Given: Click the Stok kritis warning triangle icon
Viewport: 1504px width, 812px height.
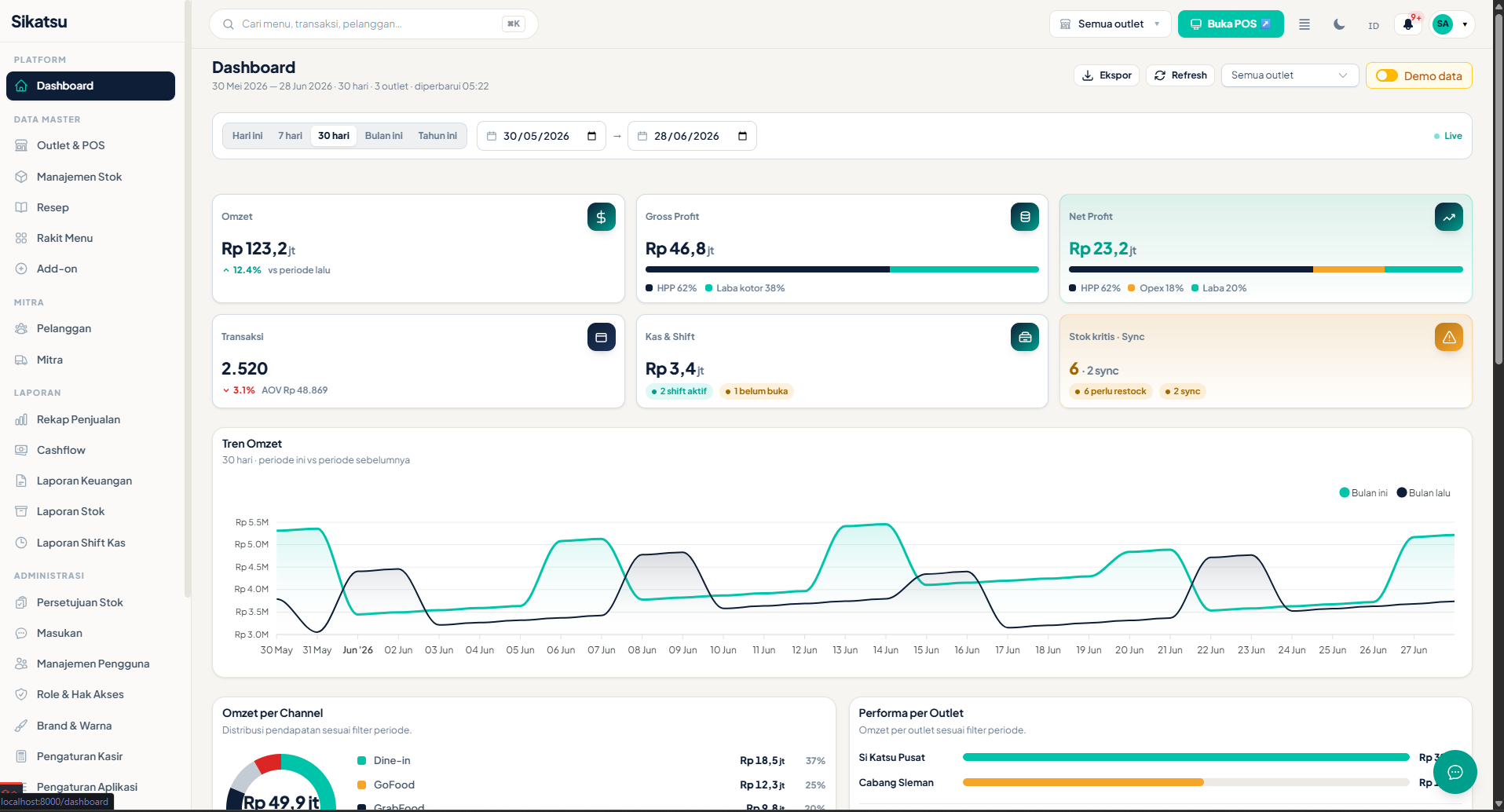Looking at the screenshot, I should (1448, 337).
